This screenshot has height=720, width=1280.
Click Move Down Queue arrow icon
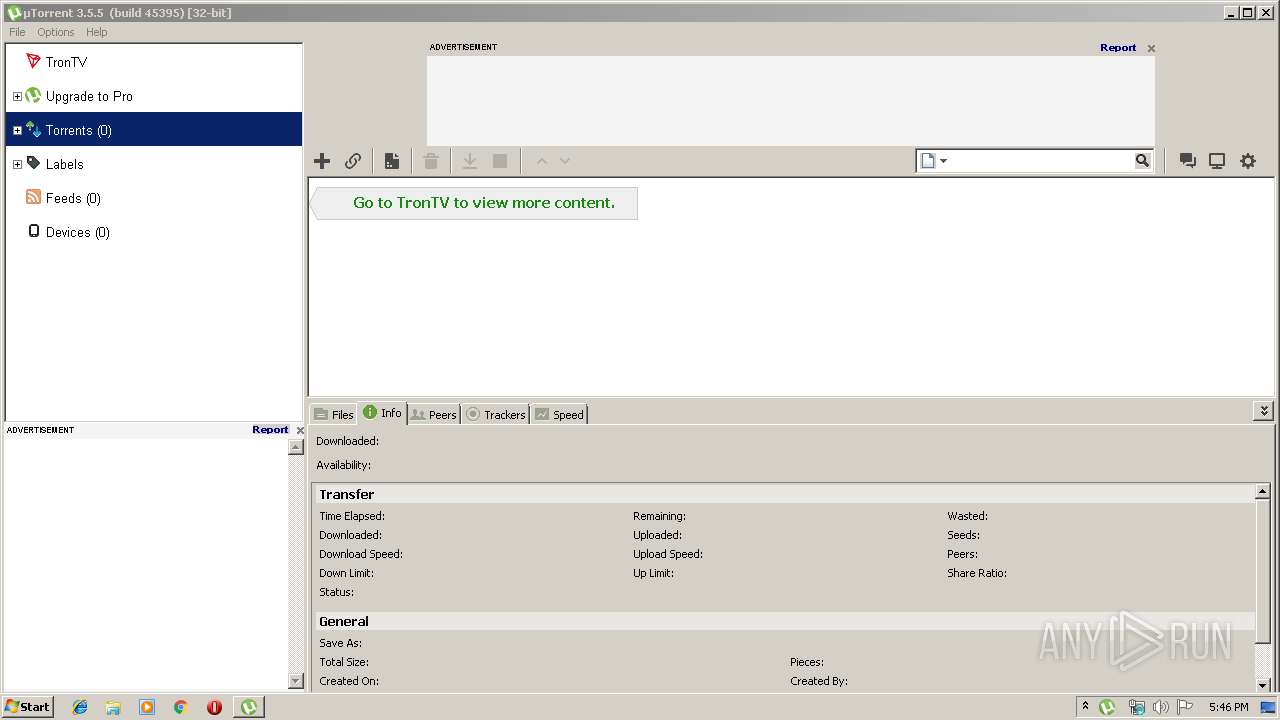(565, 161)
